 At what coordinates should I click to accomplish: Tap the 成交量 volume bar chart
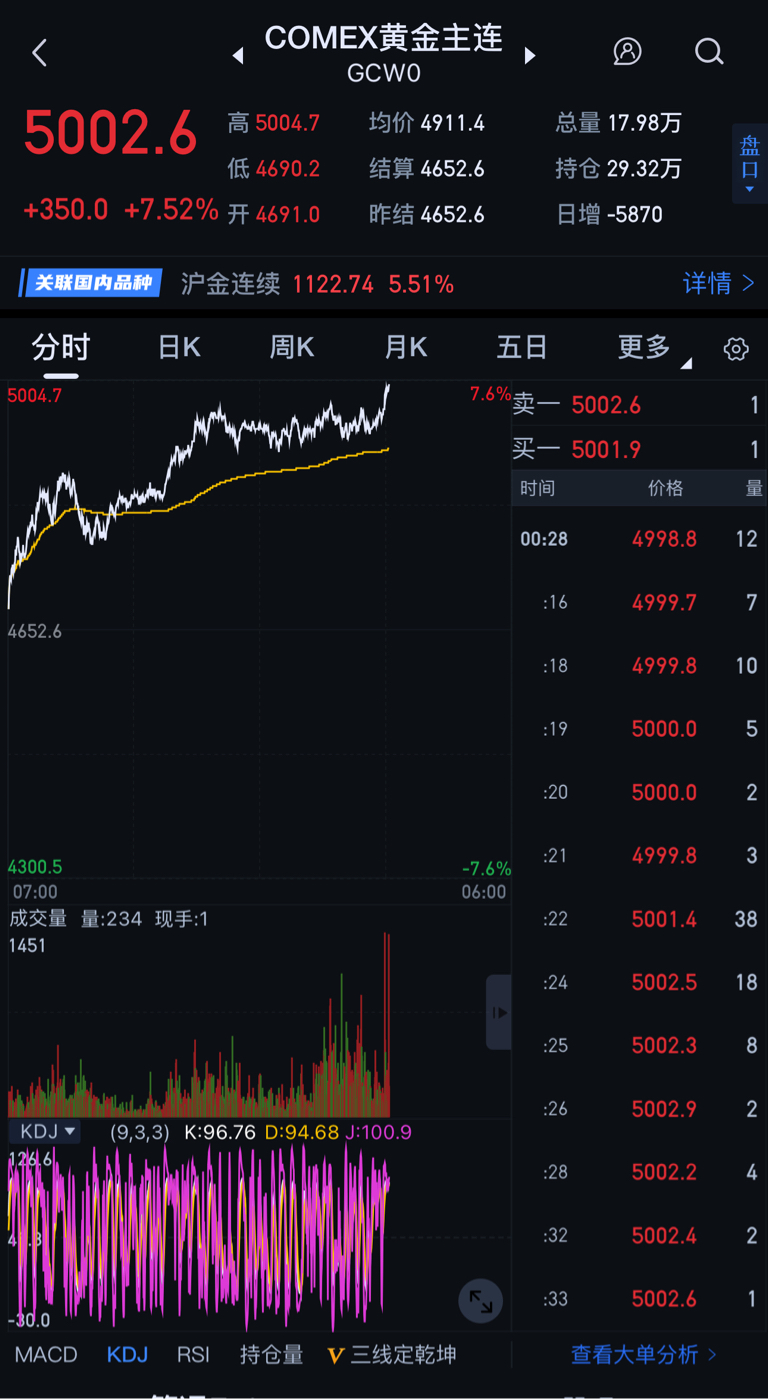point(259,1025)
